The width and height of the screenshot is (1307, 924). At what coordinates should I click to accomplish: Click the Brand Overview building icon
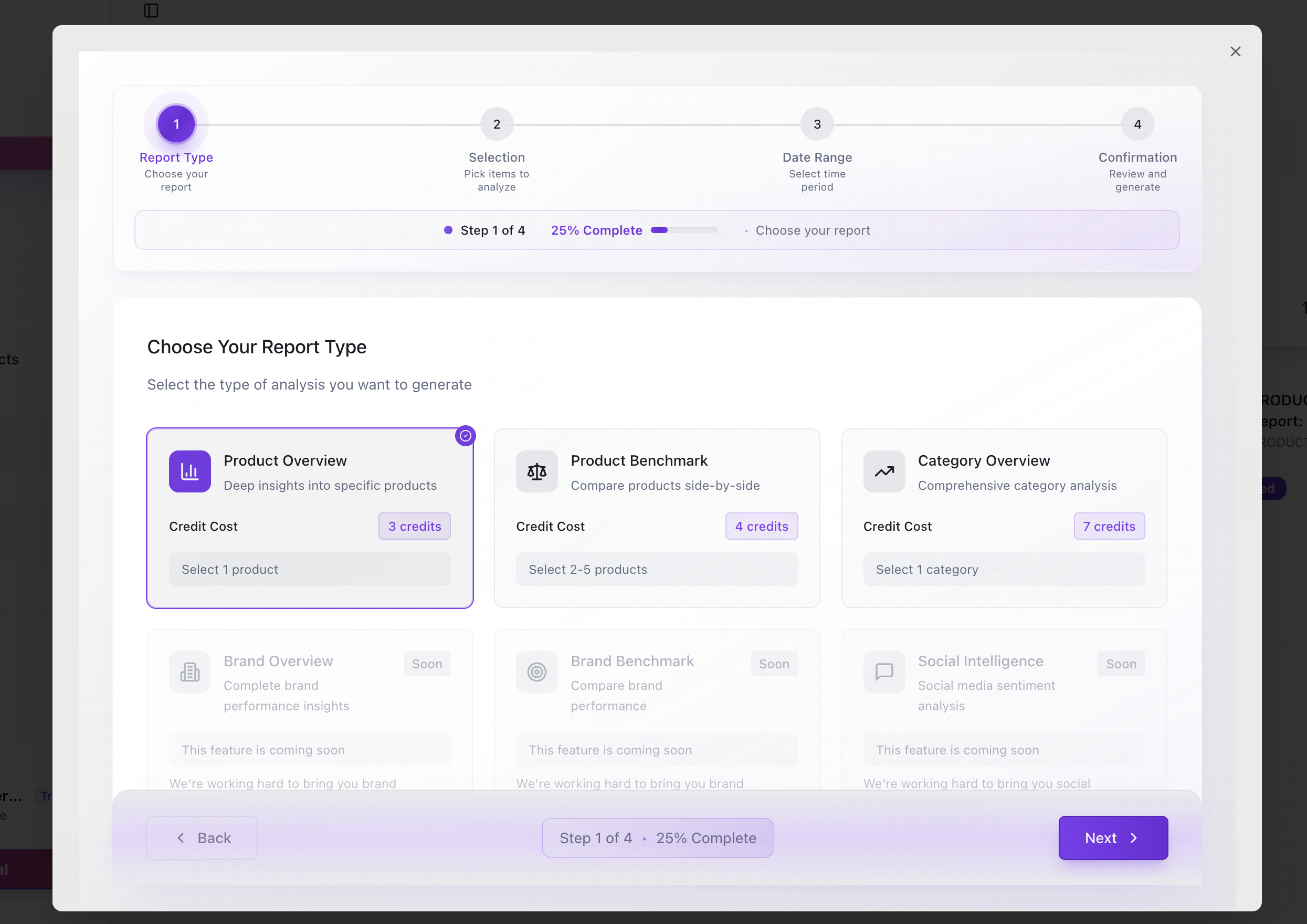tap(190, 672)
